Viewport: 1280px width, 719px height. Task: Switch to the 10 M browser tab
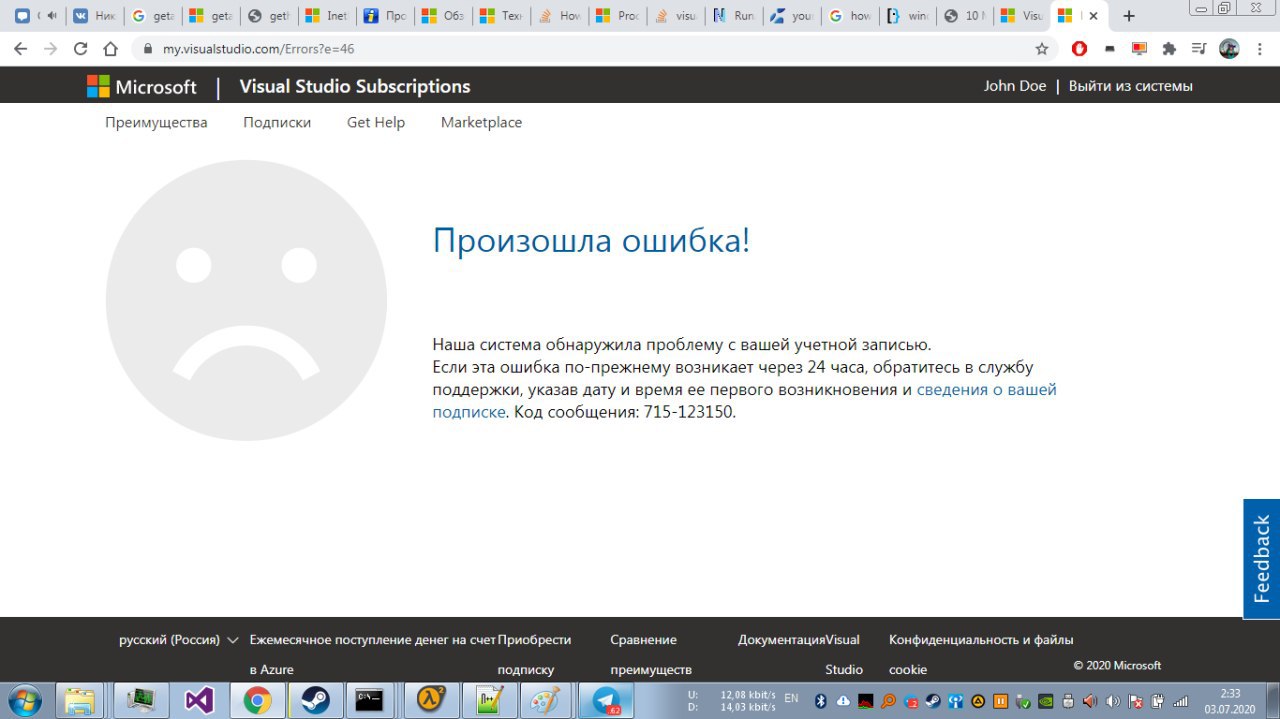[x=964, y=16]
